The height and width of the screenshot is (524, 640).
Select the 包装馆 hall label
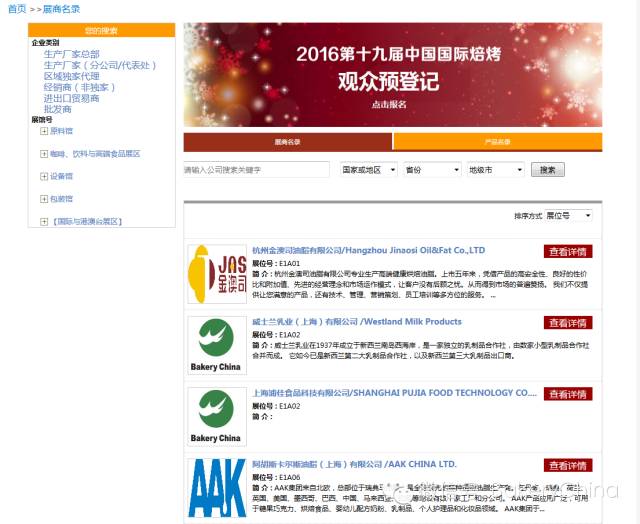[61, 199]
